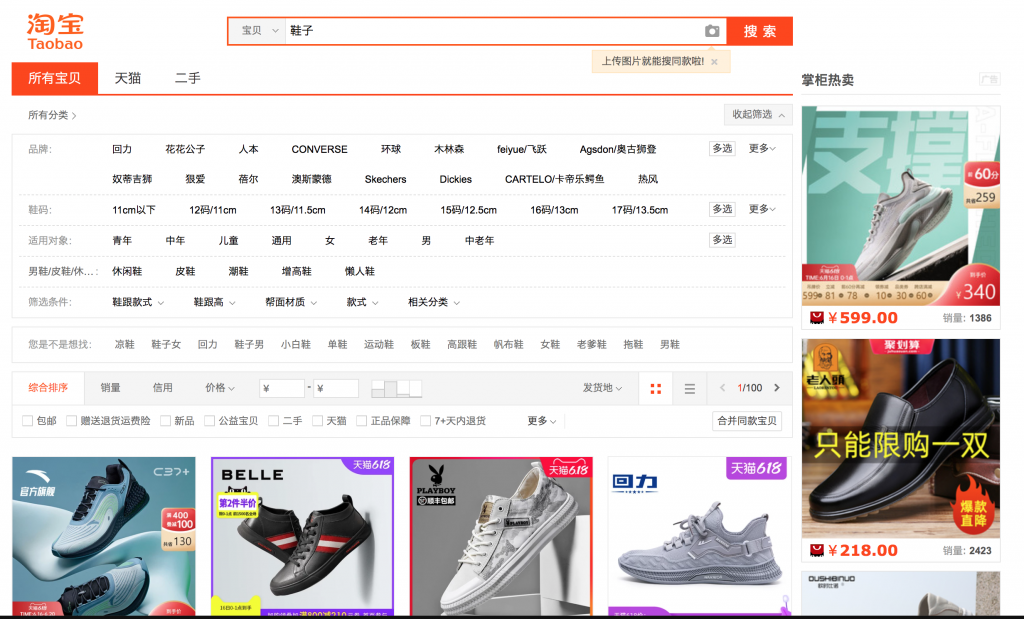1024x619 pixels.
Task: Open the 帮面材质 filter dropdown
Action: 291,302
